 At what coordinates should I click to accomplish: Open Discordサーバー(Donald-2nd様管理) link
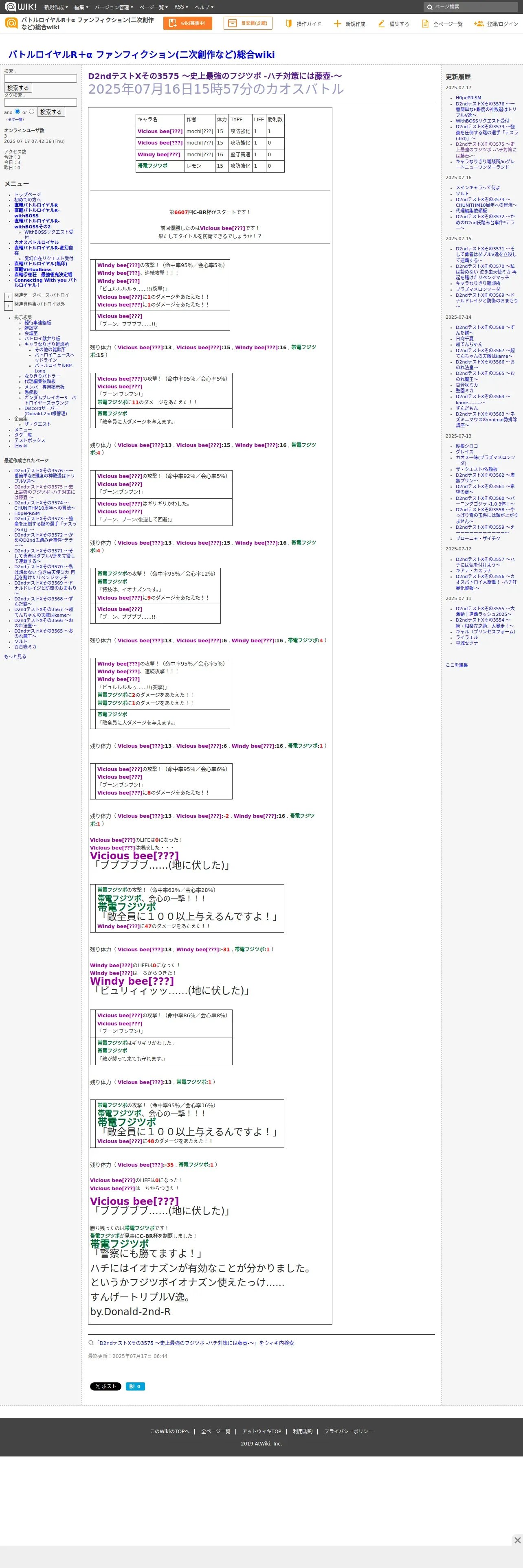point(46,411)
